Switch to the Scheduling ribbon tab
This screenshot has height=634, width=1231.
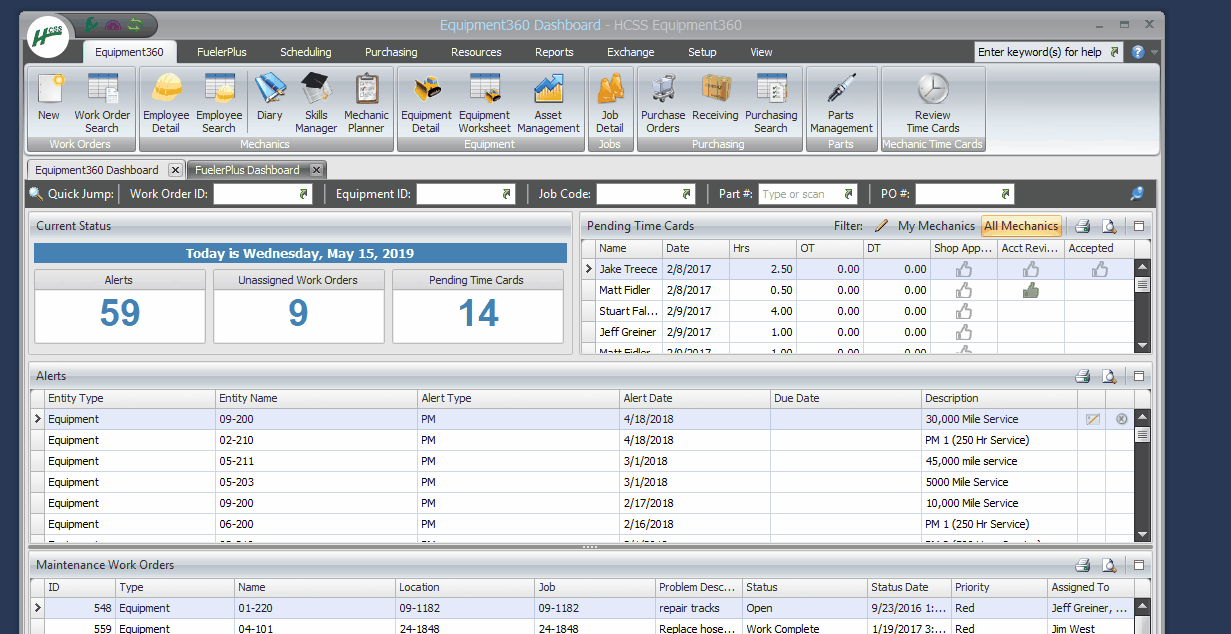(x=305, y=52)
